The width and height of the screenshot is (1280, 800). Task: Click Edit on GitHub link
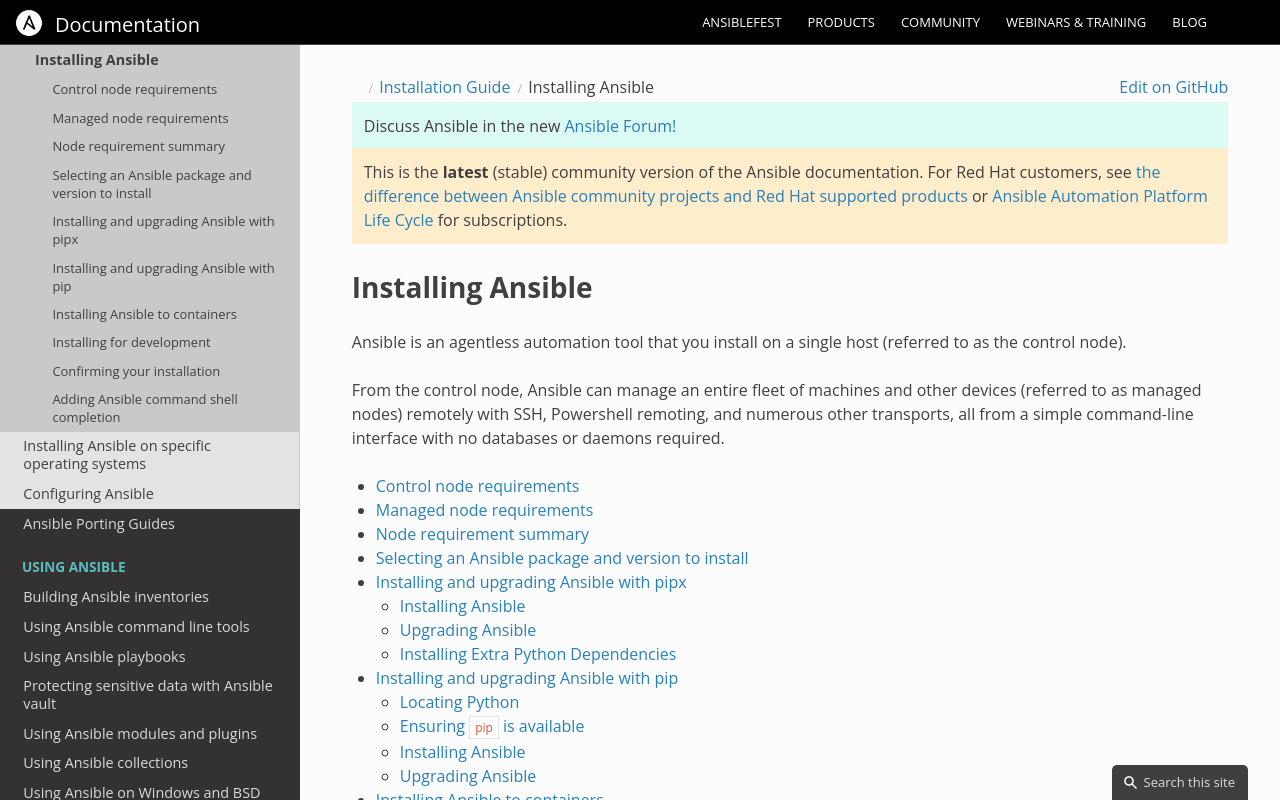click(1173, 87)
